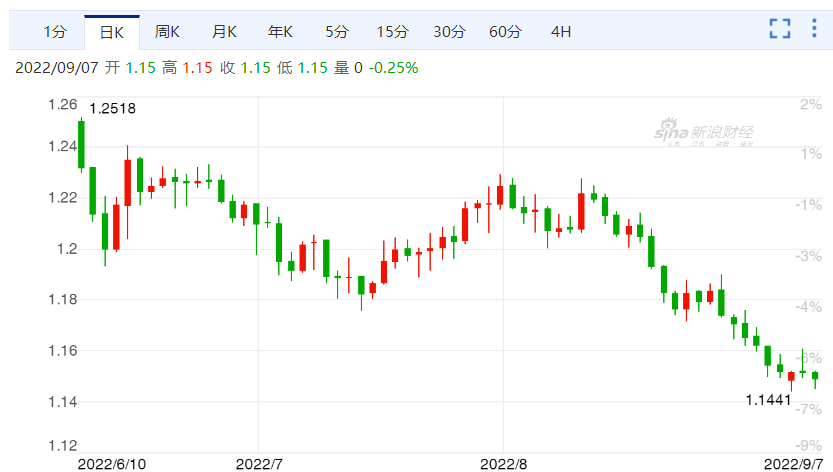Screen dimensions: 833x472
Task: Click the 1.1441 low price label
Action: (768, 401)
